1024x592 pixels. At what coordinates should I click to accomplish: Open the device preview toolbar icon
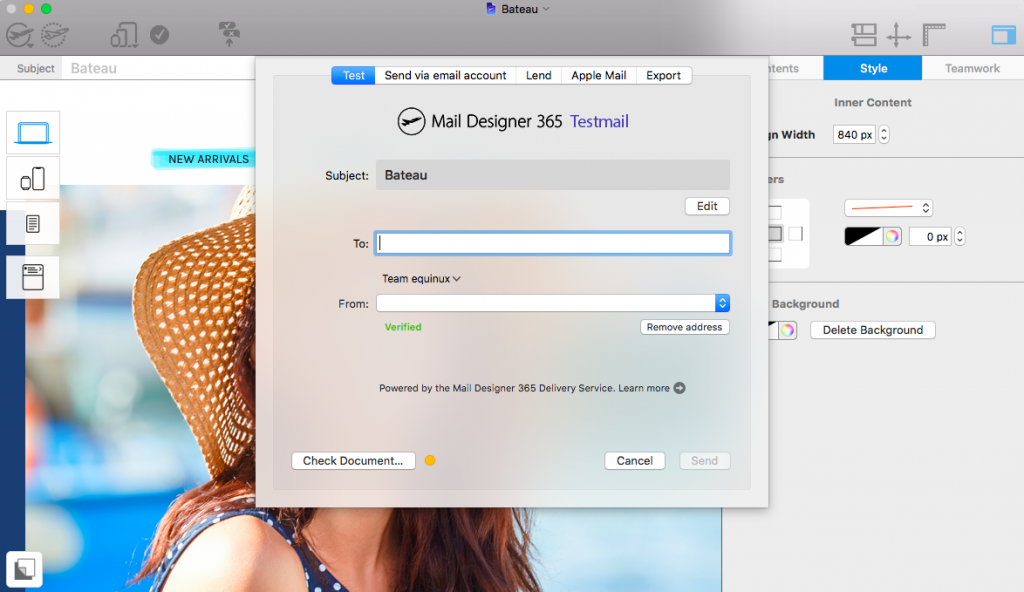(x=124, y=35)
